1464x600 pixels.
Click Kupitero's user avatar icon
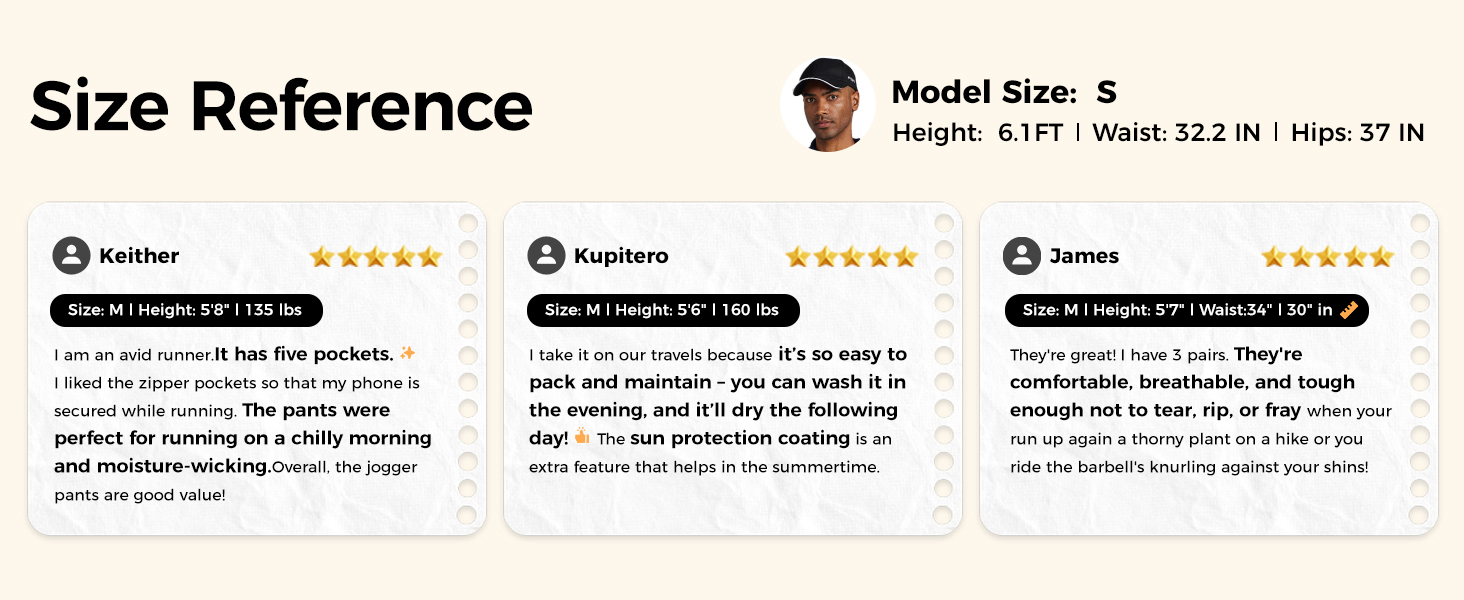[x=546, y=256]
